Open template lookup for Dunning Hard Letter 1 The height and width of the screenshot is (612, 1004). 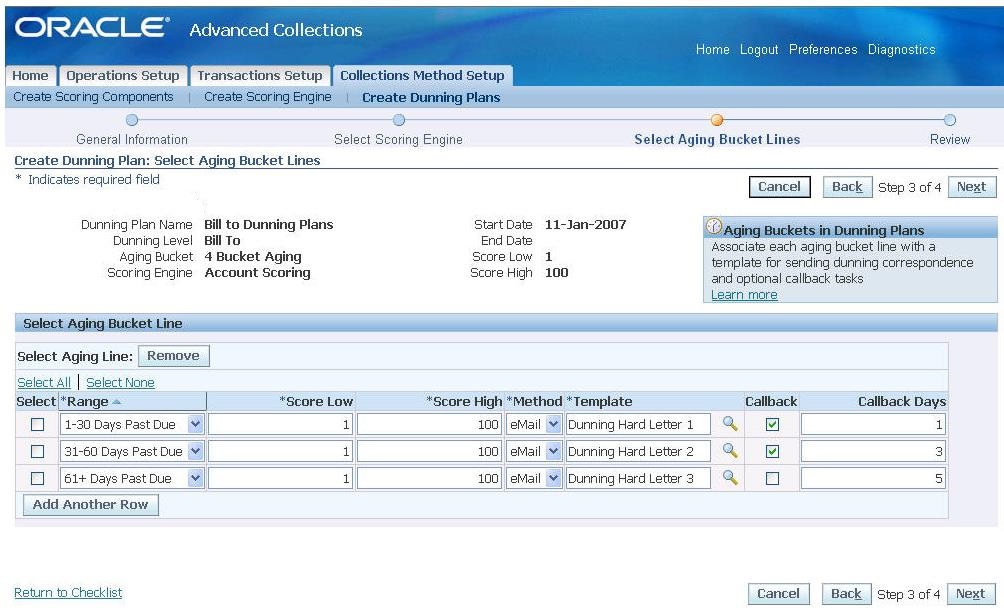[x=728, y=423]
